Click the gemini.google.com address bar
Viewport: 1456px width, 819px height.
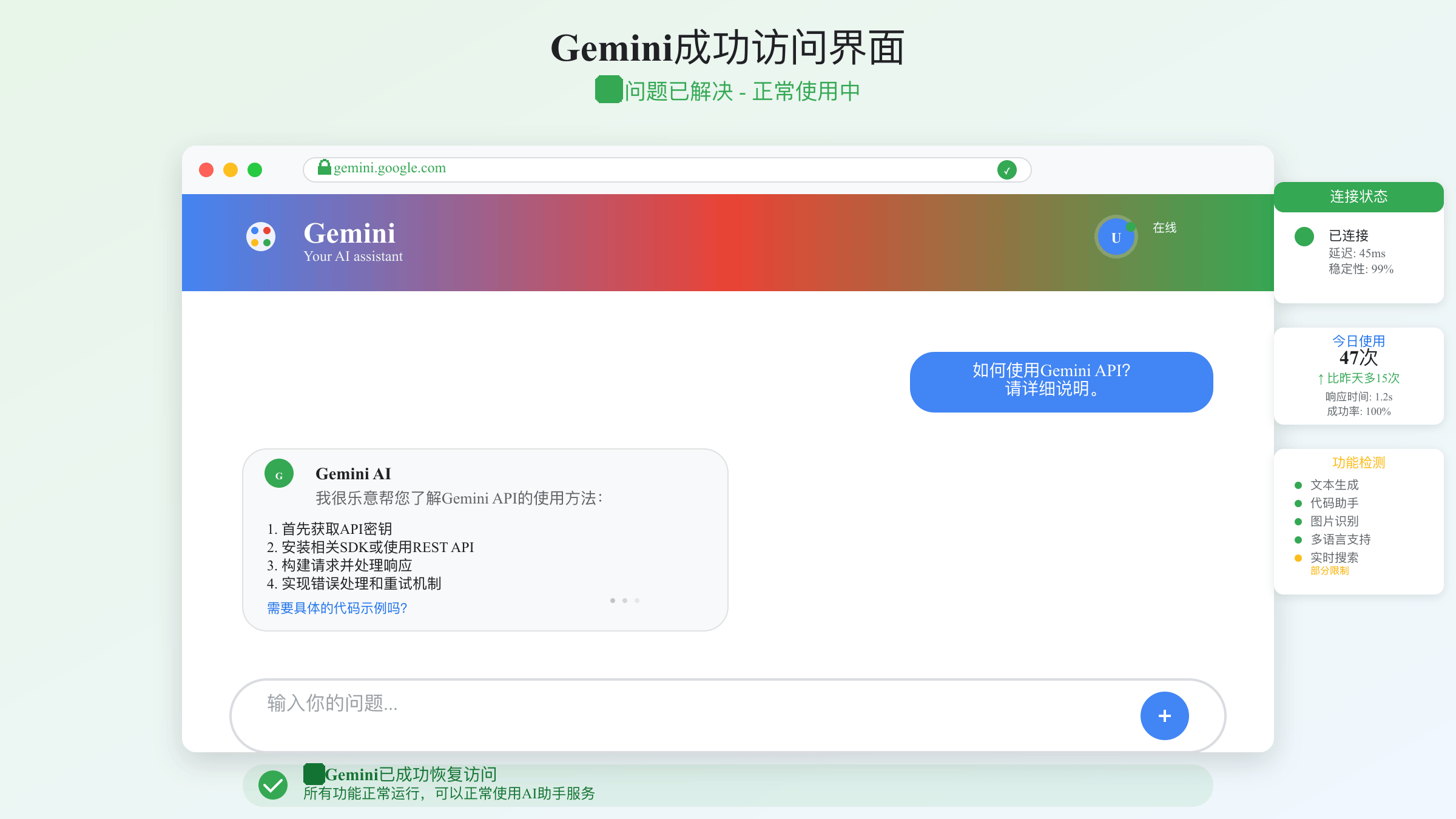pos(667,170)
